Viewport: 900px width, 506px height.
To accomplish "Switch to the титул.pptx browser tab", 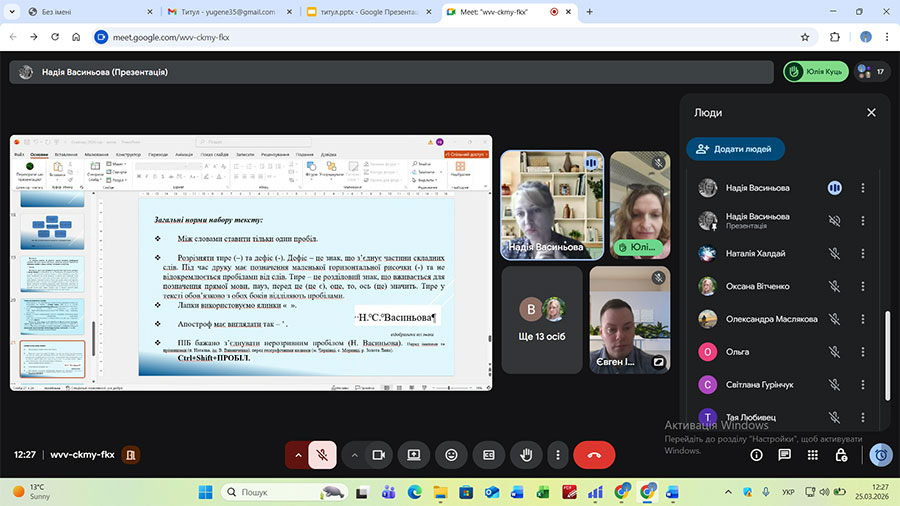I will tap(370, 12).
